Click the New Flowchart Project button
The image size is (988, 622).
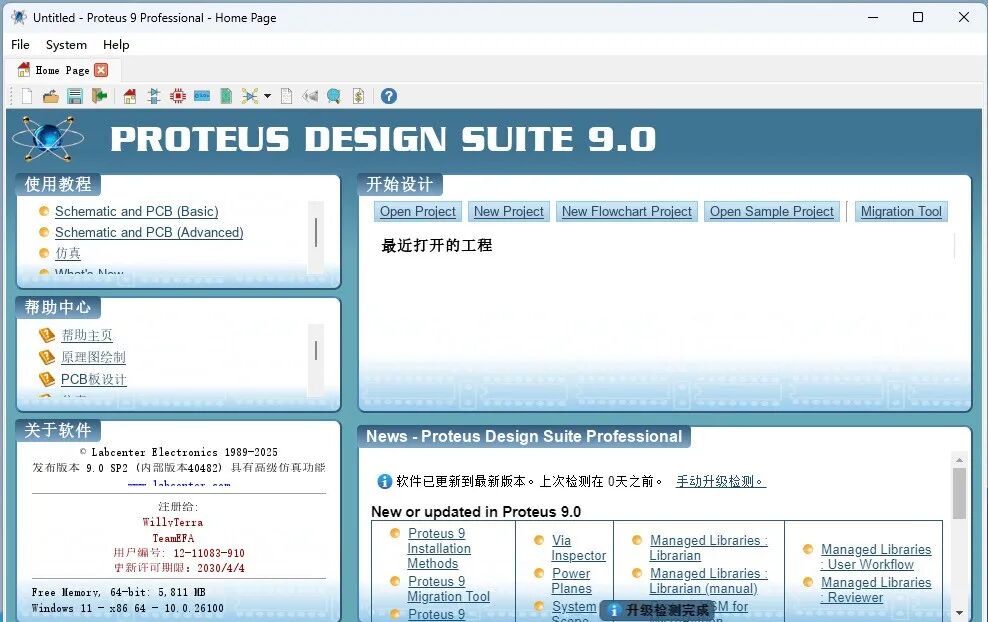pyautogui.click(x=626, y=212)
